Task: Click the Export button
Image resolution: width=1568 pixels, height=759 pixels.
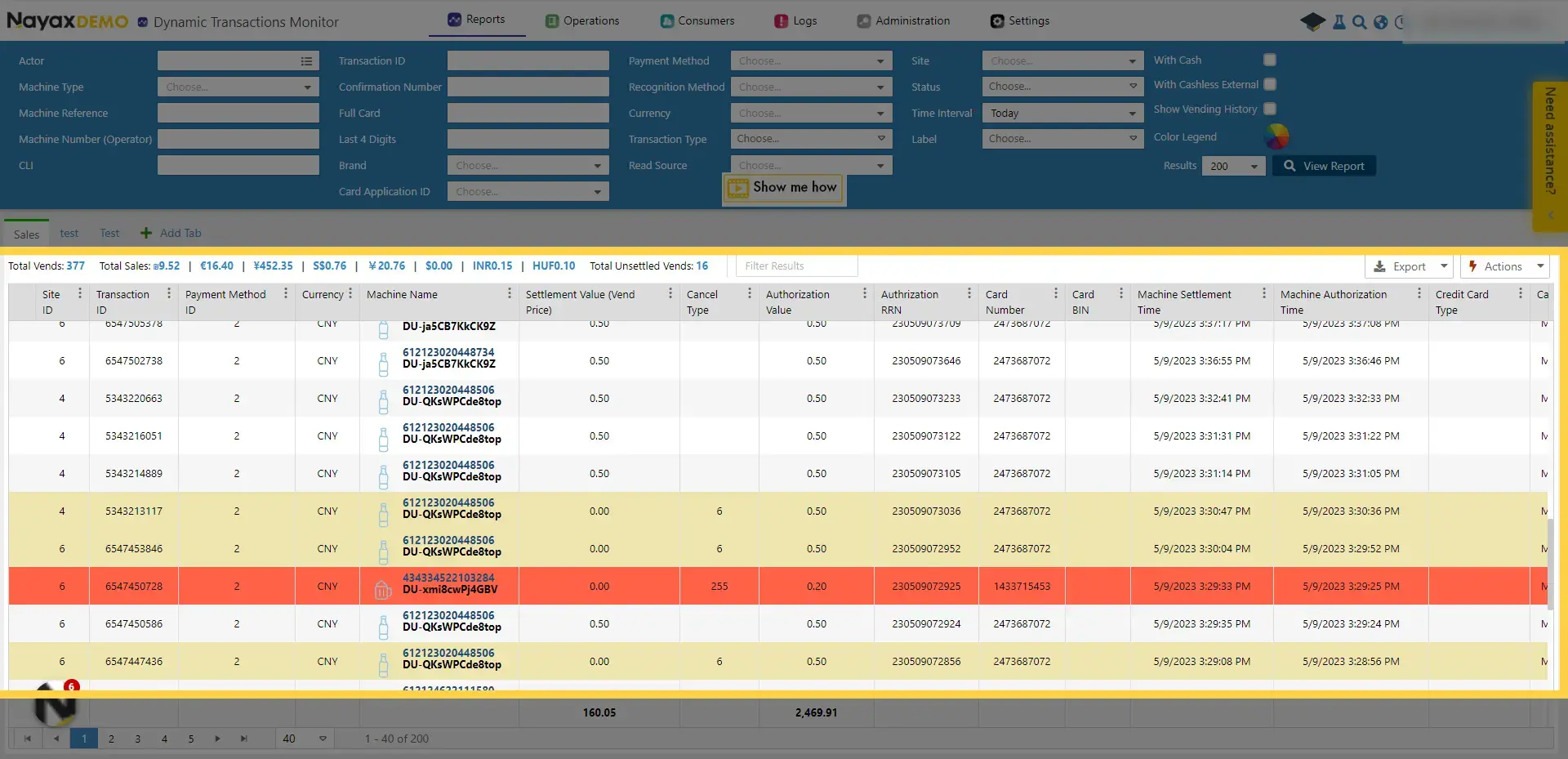Action: click(1401, 266)
